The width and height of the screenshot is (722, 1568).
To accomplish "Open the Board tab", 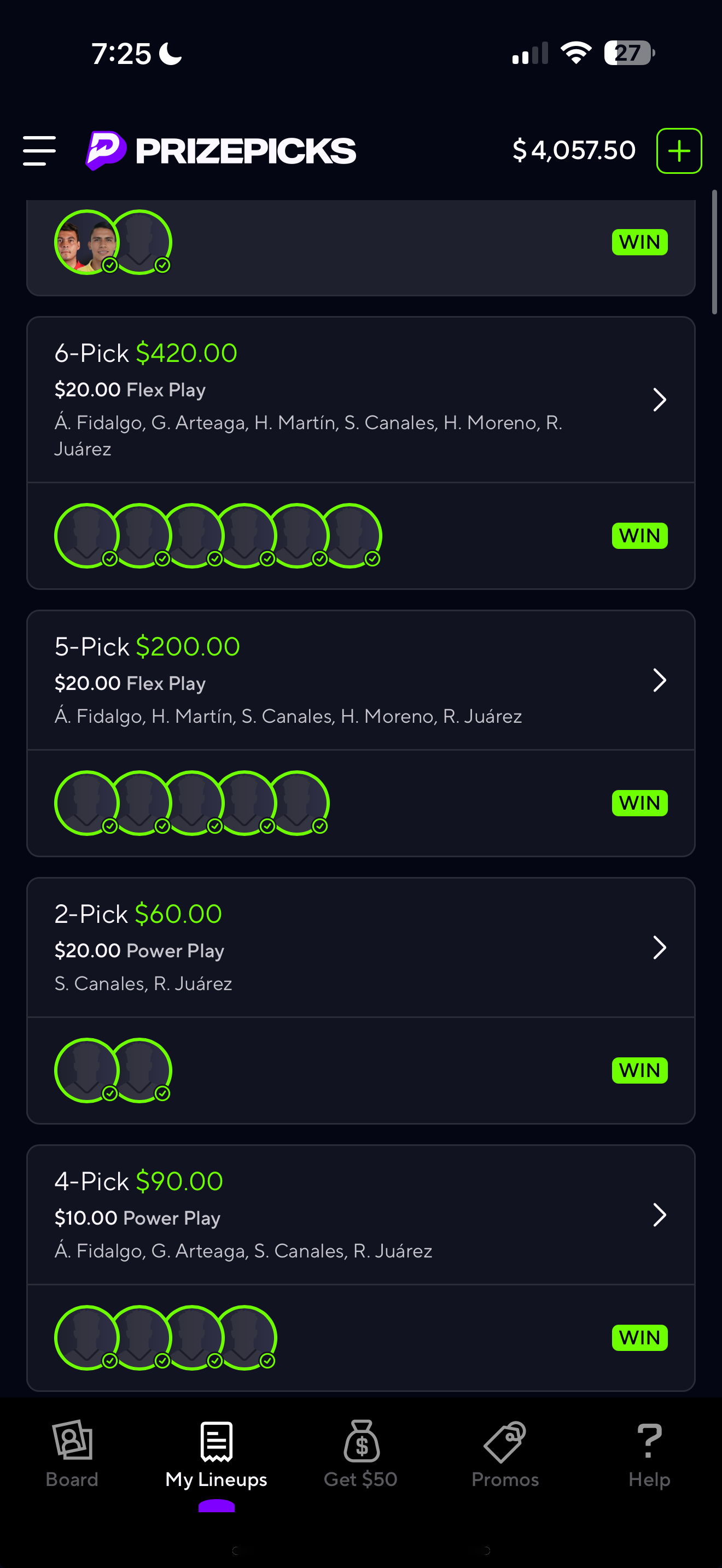I will (72, 1455).
